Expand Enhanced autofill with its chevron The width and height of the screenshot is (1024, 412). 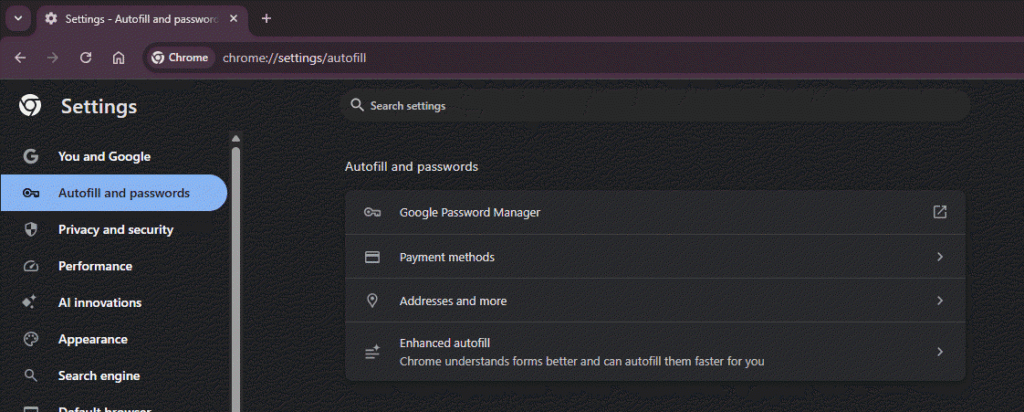click(940, 352)
